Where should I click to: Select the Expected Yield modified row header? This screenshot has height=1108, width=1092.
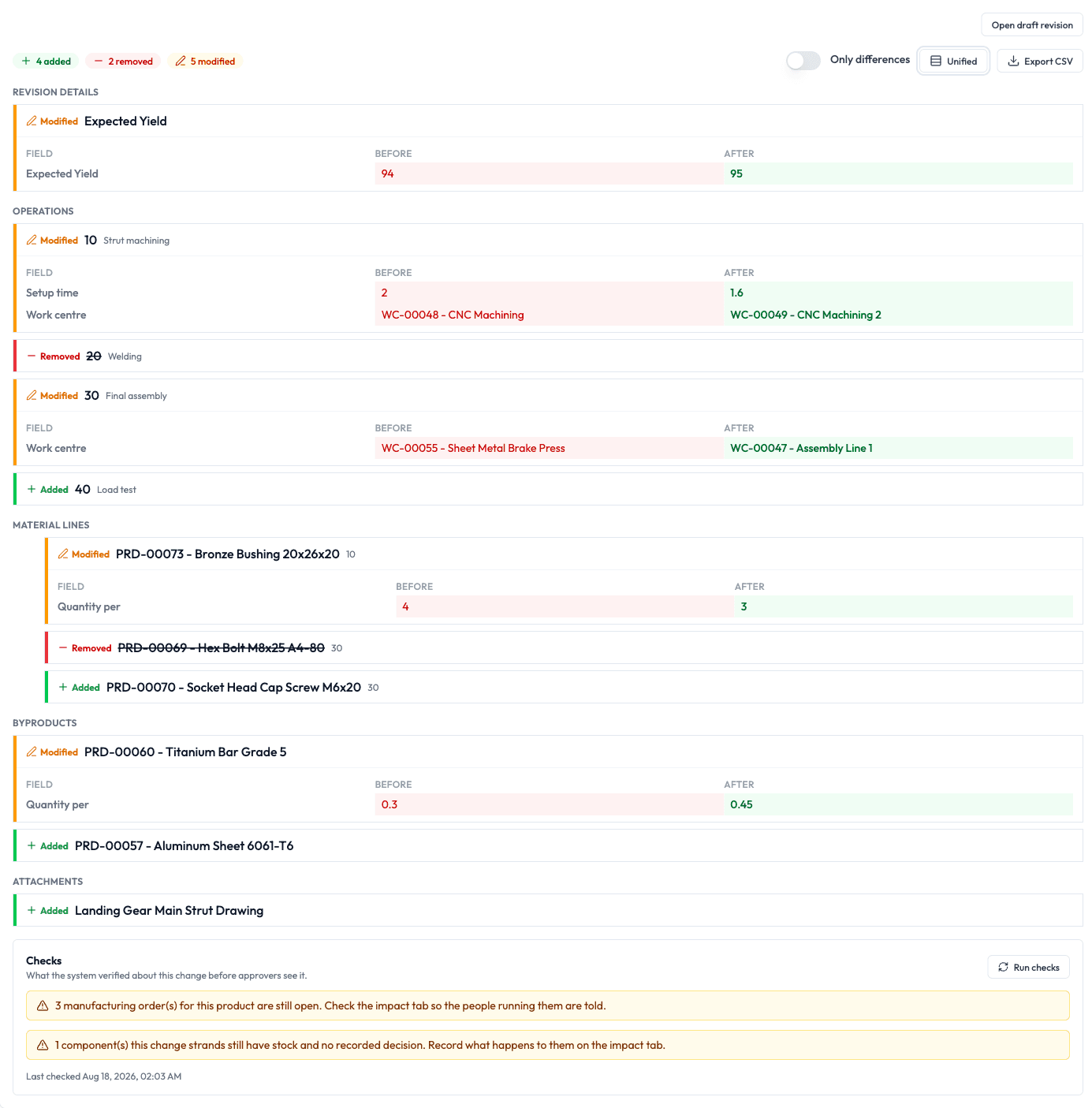pyautogui.click(x=548, y=121)
